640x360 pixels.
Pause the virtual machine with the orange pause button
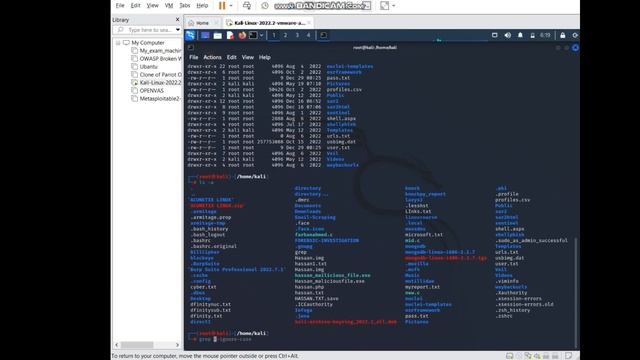click(x=222, y=6)
